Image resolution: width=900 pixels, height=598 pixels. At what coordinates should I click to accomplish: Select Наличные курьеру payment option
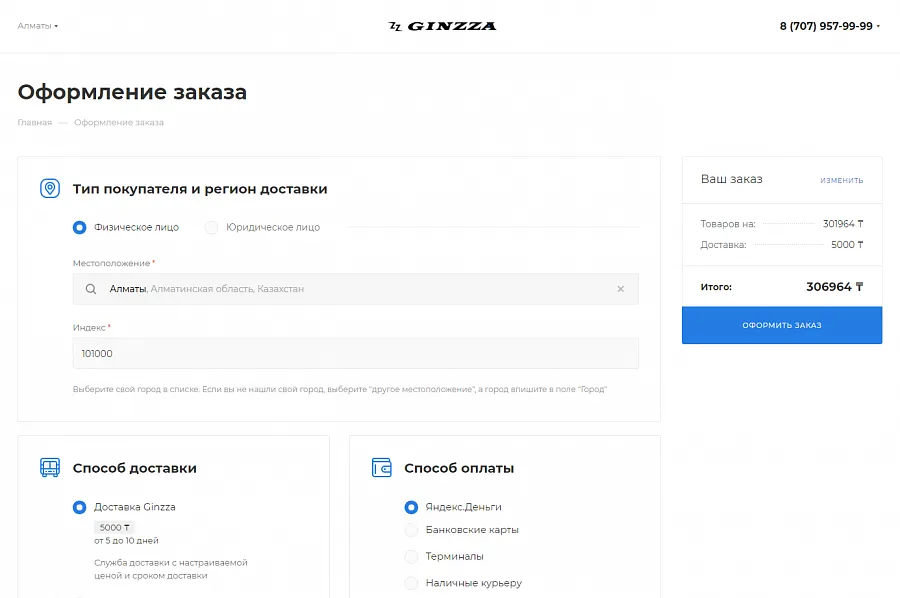[411, 583]
